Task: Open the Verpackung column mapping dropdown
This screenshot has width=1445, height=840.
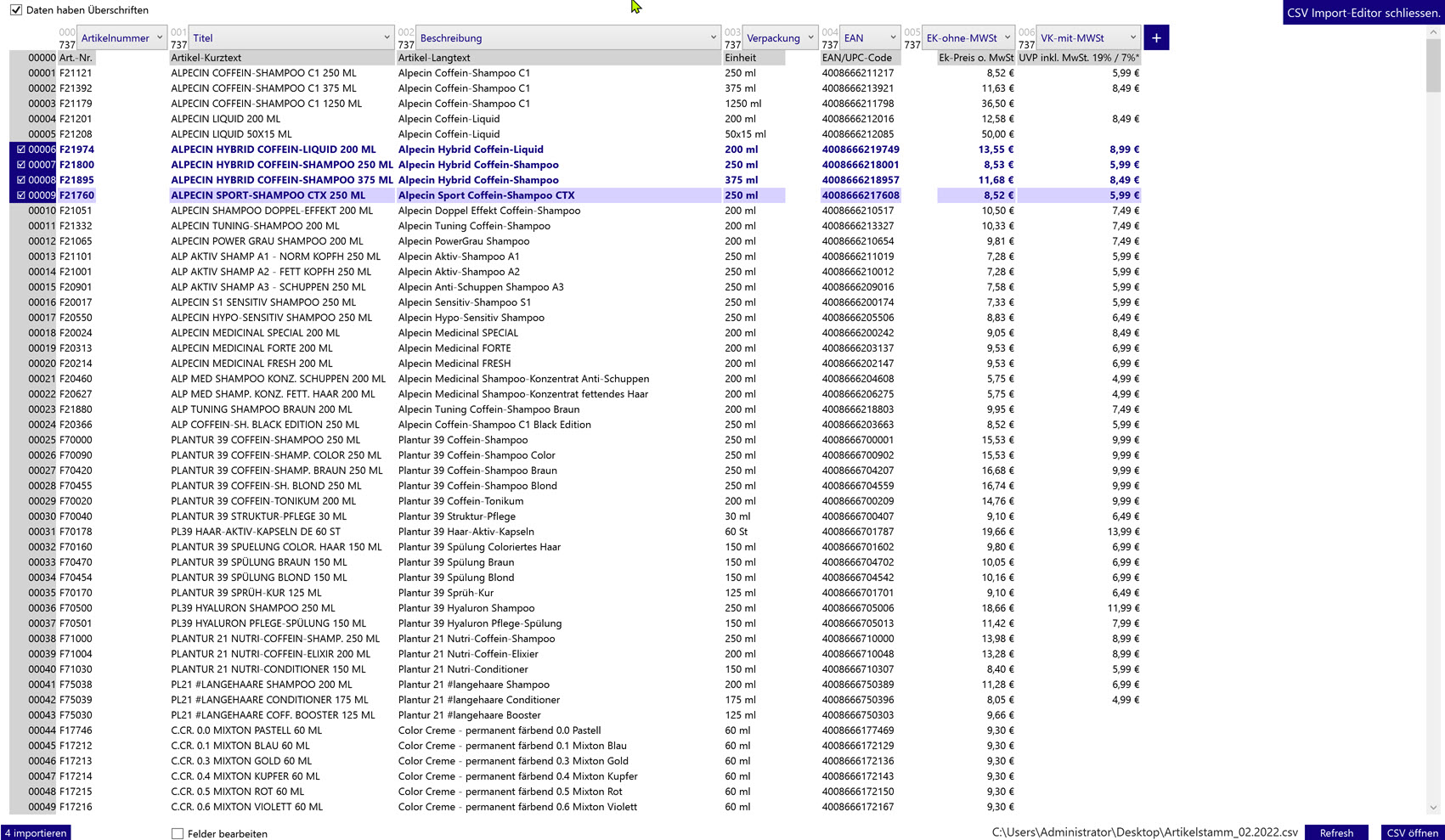Action: coord(780,37)
